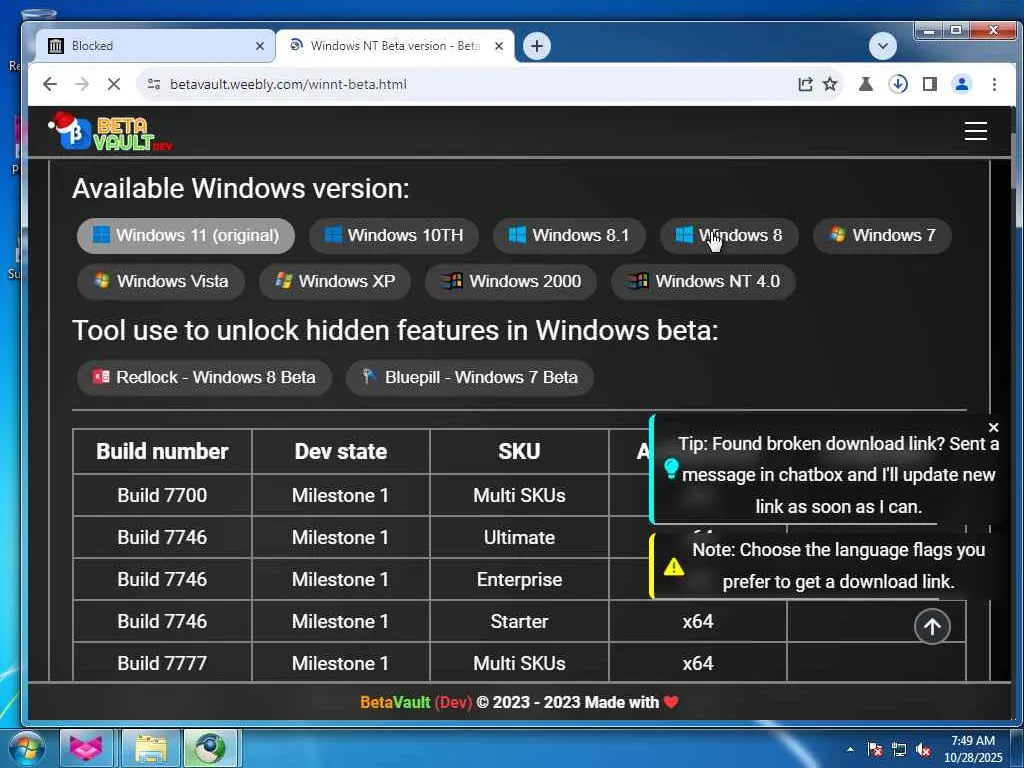Stop loading the page

114,84
